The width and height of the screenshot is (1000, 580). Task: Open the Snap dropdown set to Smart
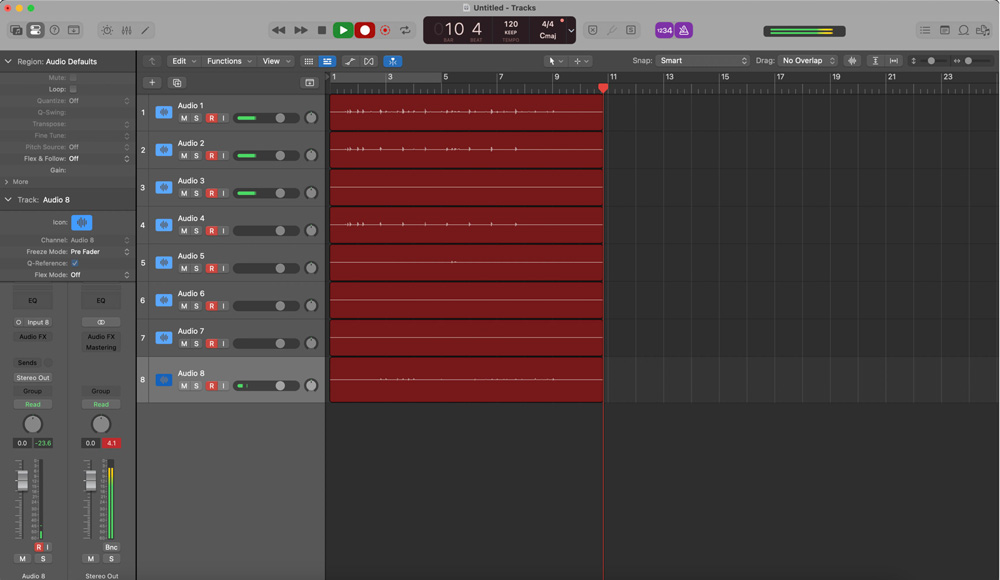[x=703, y=61]
